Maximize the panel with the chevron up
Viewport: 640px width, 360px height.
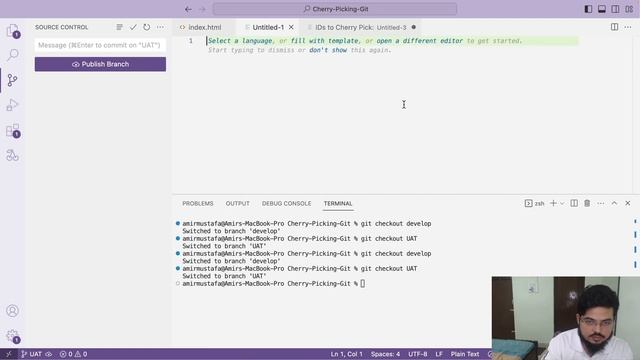(614, 203)
